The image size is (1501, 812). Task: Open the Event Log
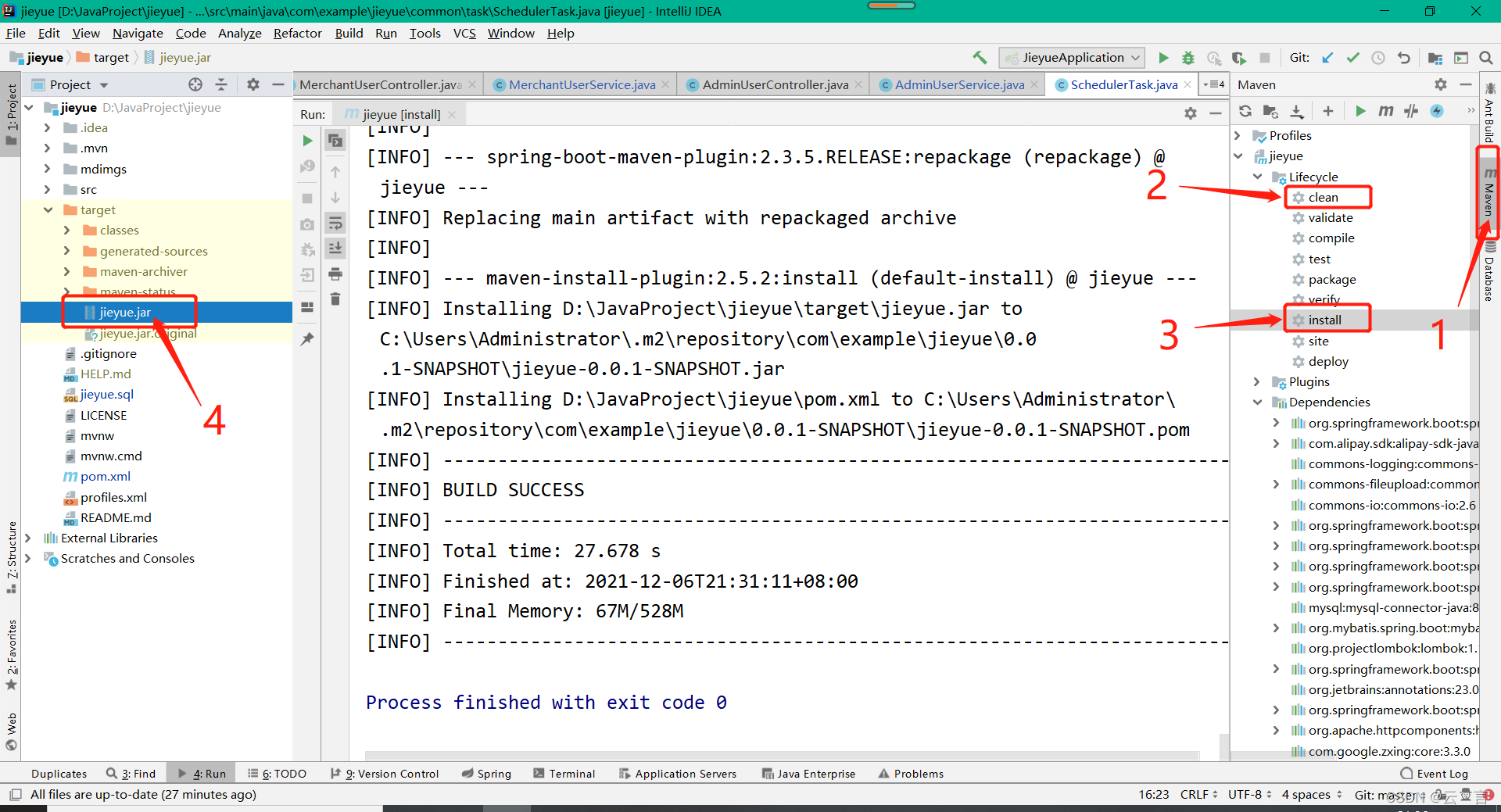1435,774
